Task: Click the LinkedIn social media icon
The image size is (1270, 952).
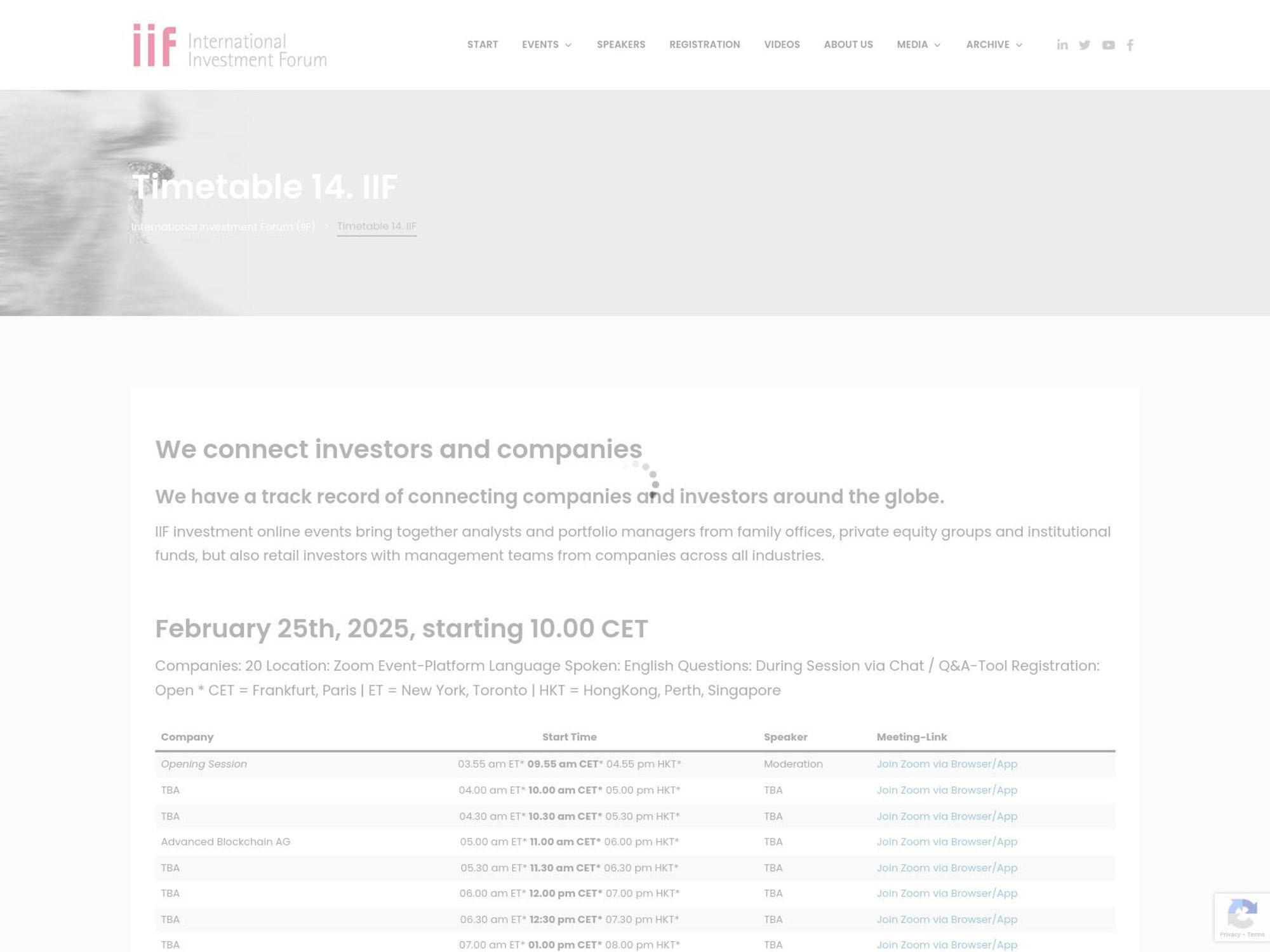Action: click(x=1062, y=44)
